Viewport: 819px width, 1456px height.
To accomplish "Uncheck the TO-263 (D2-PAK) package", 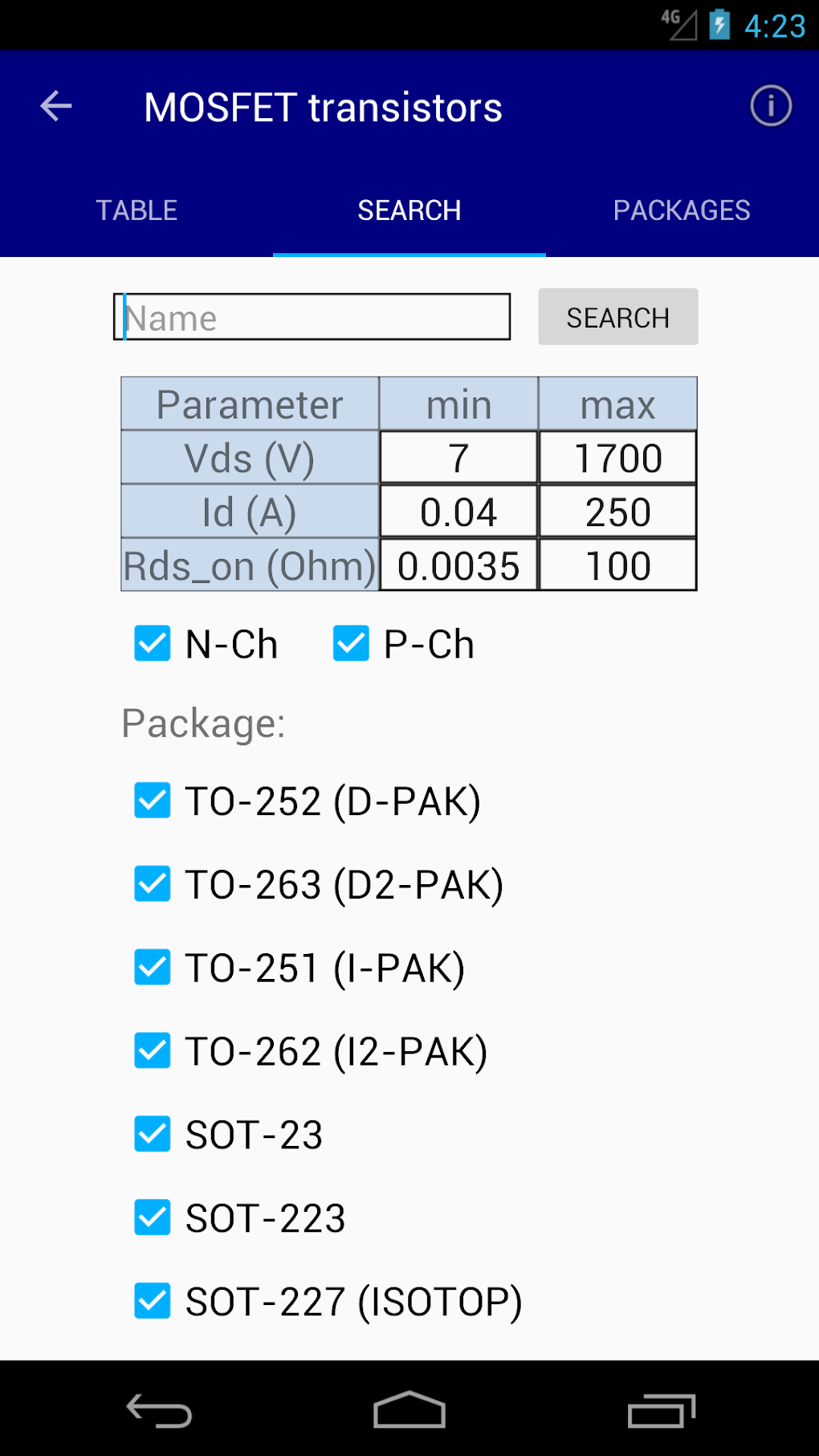I will [153, 884].
